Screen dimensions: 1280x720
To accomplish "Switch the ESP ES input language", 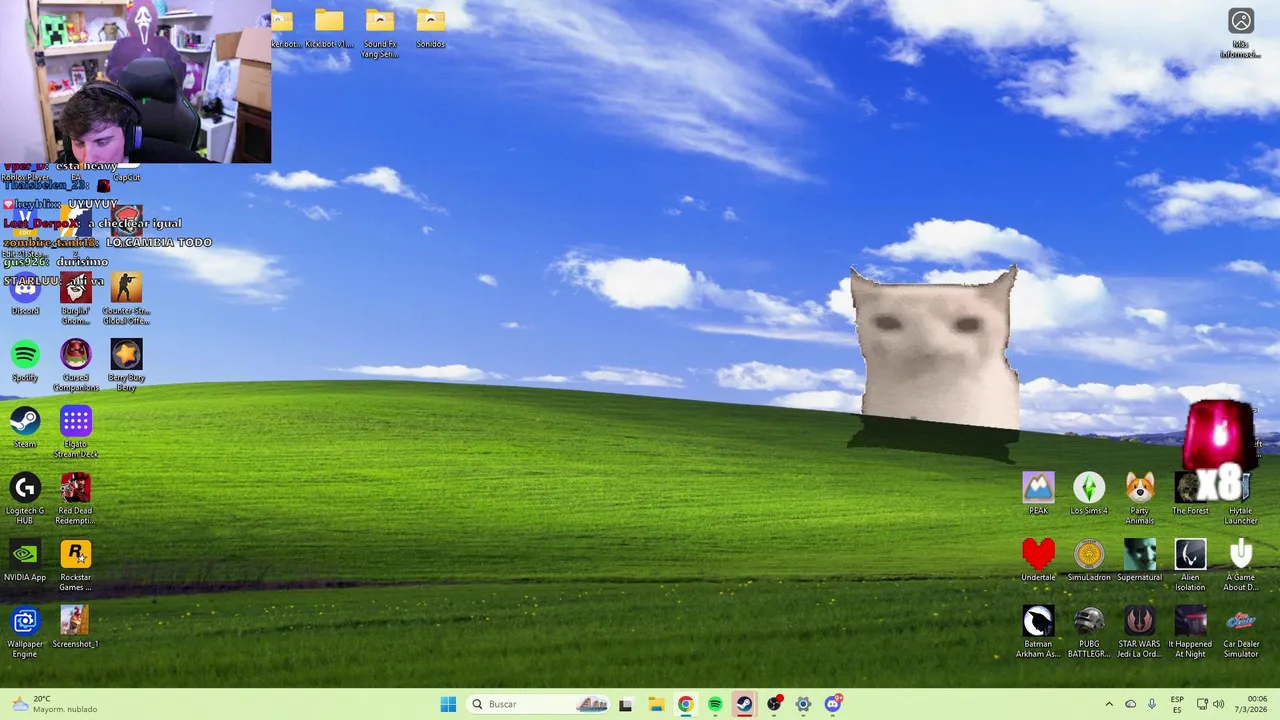I will tap(1177, 704).
